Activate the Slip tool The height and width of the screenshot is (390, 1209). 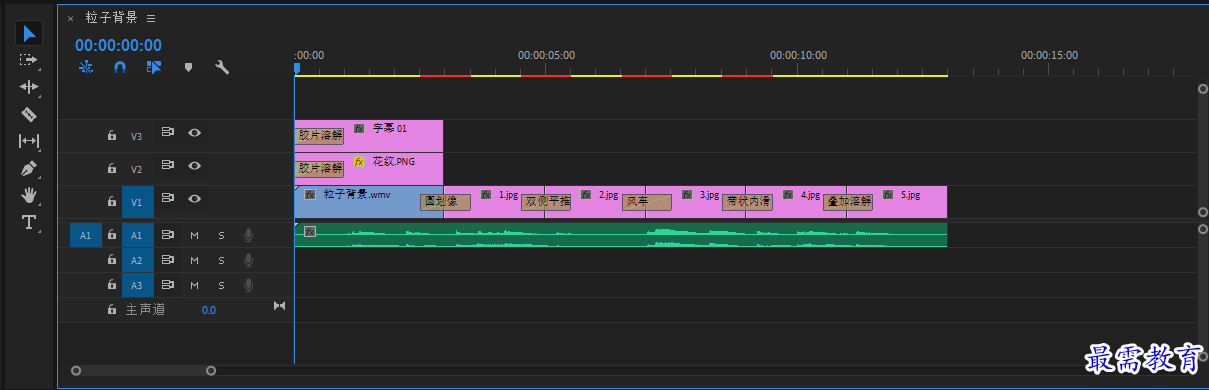pos(29,141)
